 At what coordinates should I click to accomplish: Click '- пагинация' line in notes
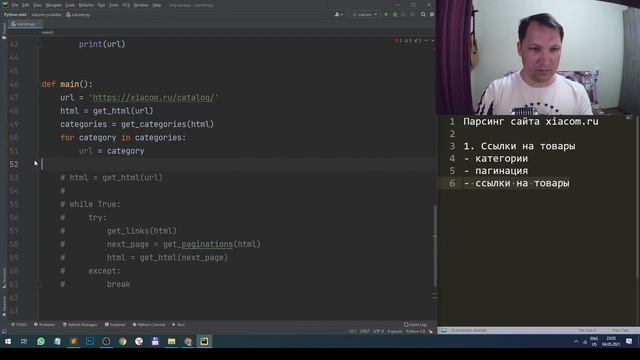[496, 171]
